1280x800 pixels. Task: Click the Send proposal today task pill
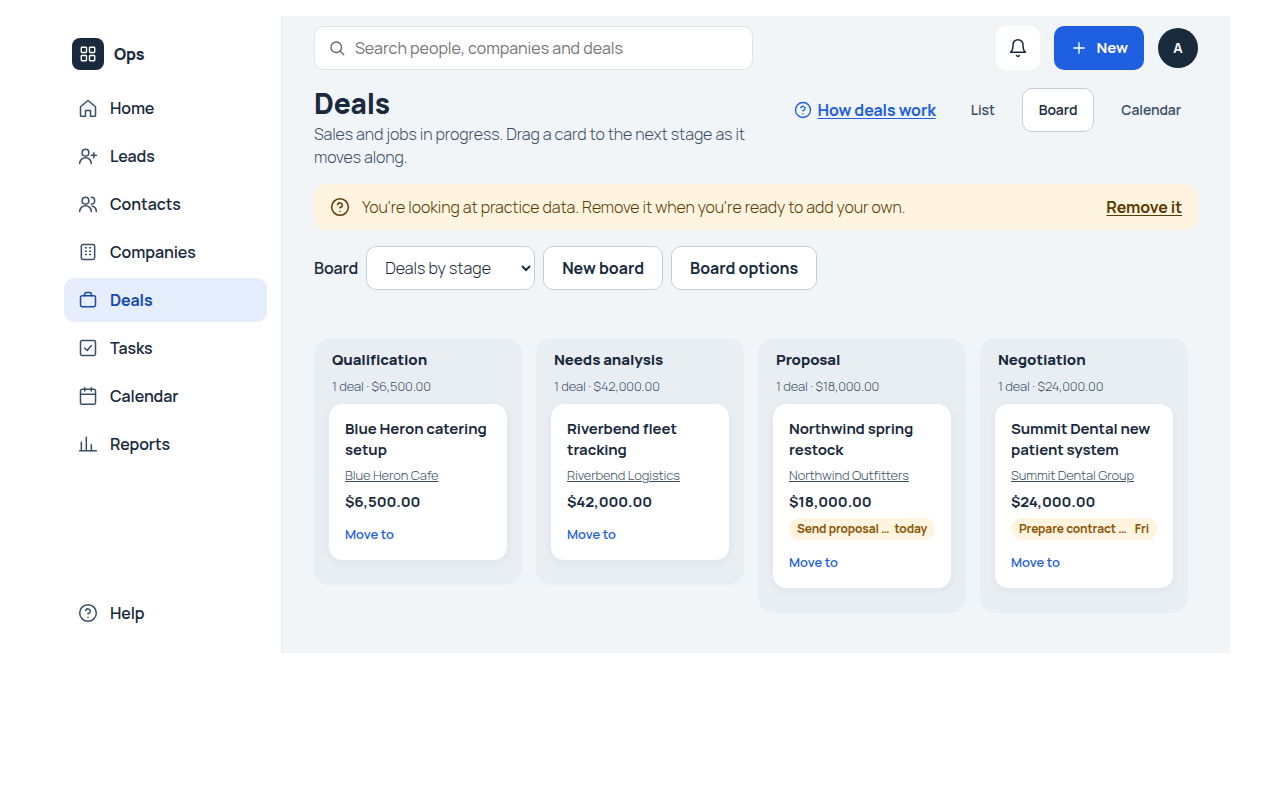(862, 529)
